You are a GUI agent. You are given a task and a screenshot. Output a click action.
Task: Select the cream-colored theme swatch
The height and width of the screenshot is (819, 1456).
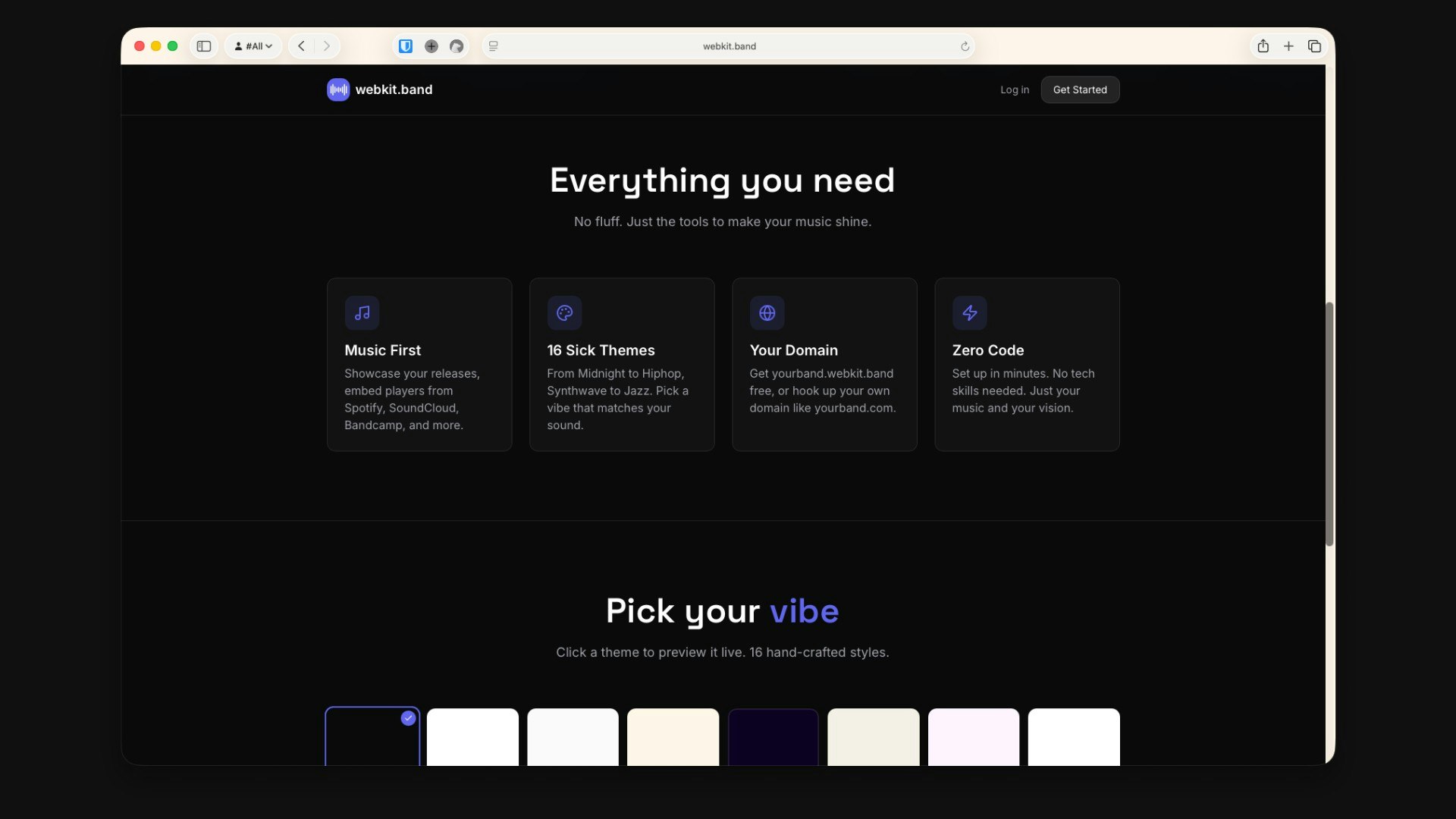coord(673,739)
